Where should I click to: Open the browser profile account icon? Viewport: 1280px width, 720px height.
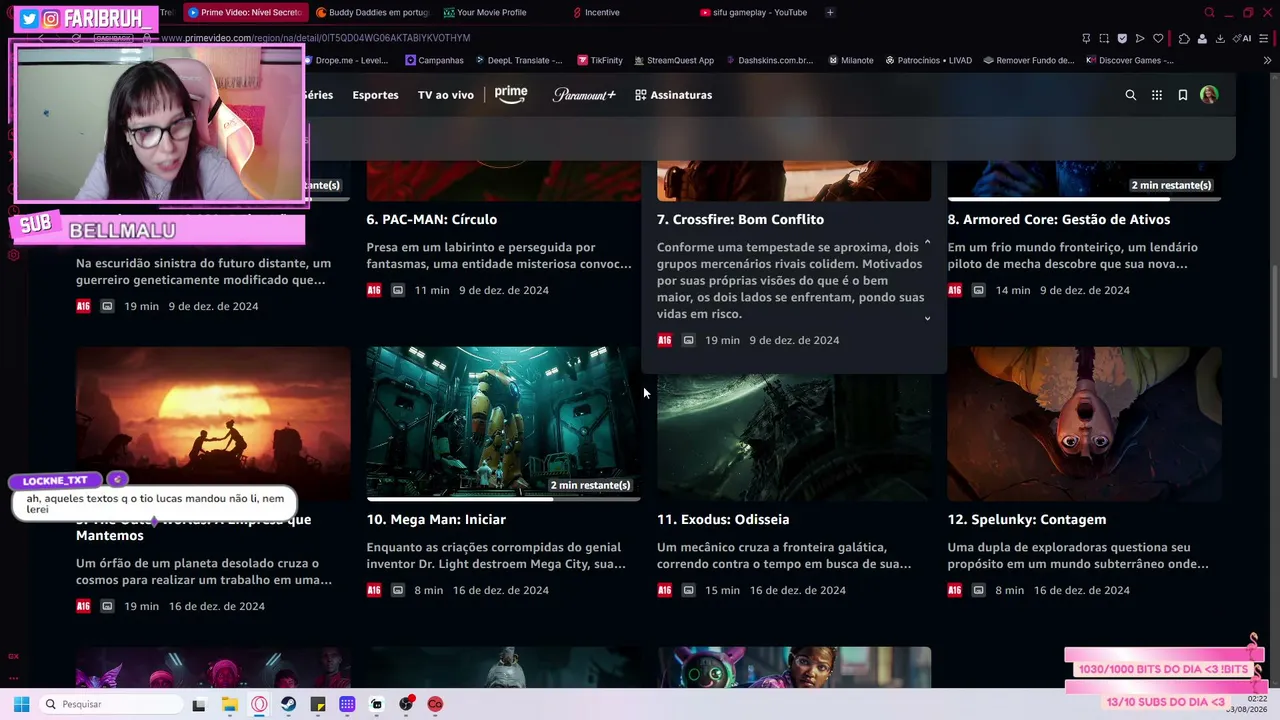coord(1202,38)
